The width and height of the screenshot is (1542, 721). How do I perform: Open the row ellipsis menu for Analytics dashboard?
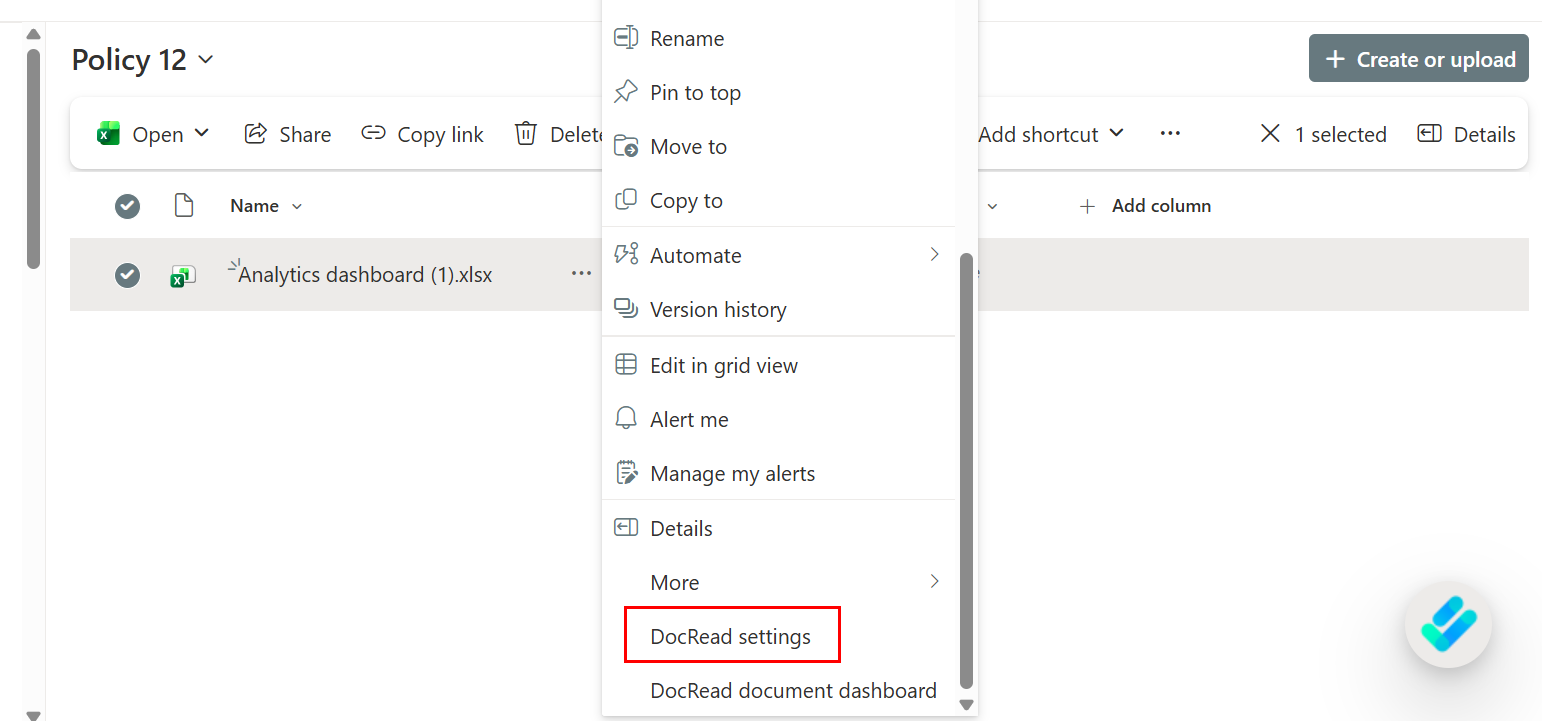tap(580, 275)
